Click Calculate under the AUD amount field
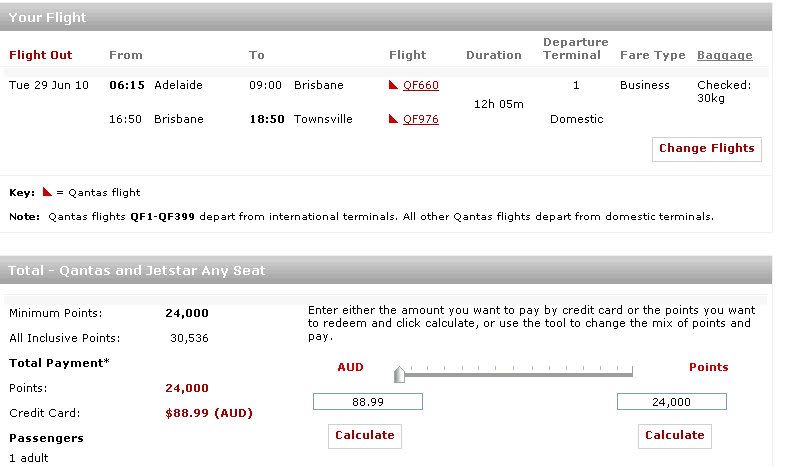The image size is (786, 467). coord(365,435)
